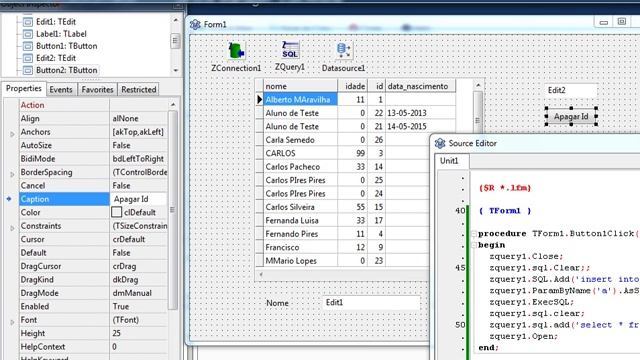The height and width of the screenshot is (360, 640).
Task: Click the Button1: TButton tree icon
Action: [x=28, y=46]
